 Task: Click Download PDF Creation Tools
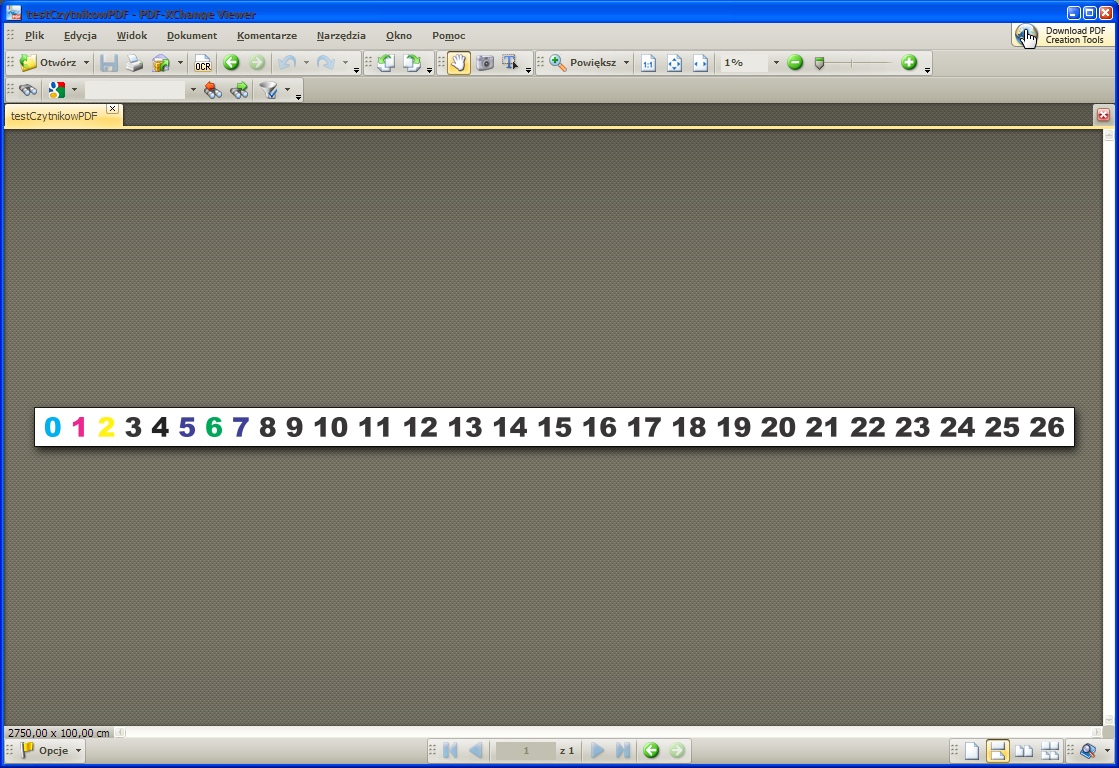1063,35
